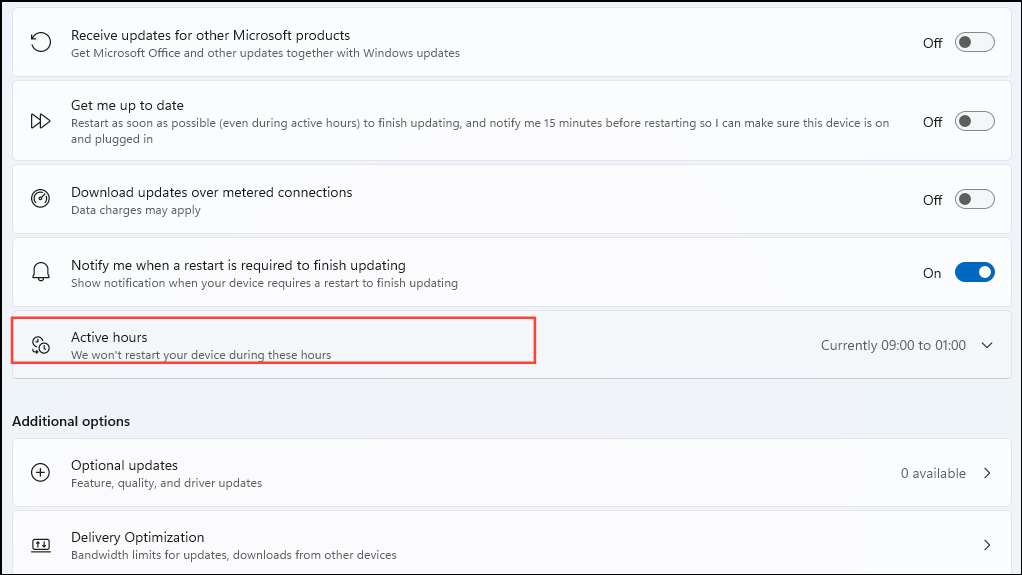Click the gauge icon for metered connections
Screen dimensions: 1022x575
click(41, 199)
